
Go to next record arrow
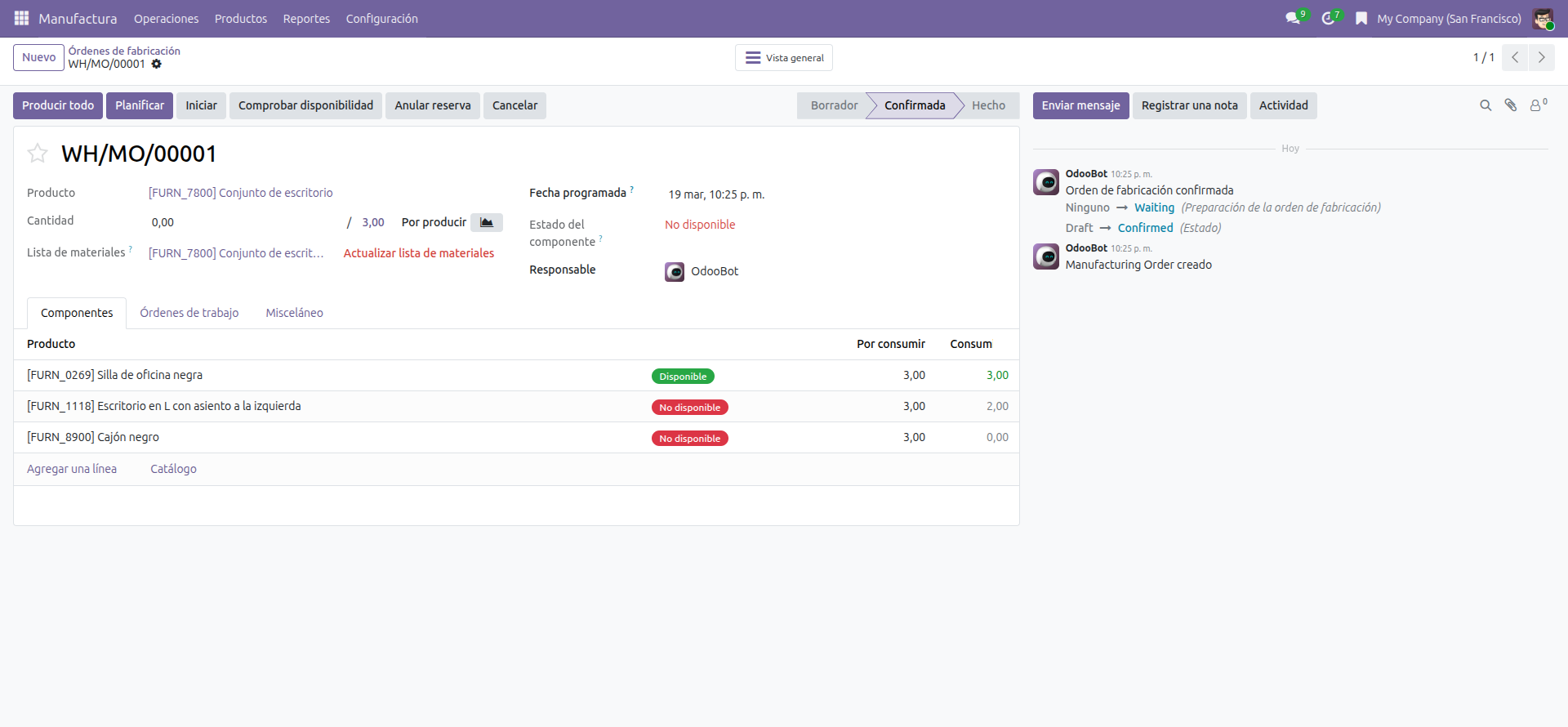click(x=1541, y=57)
